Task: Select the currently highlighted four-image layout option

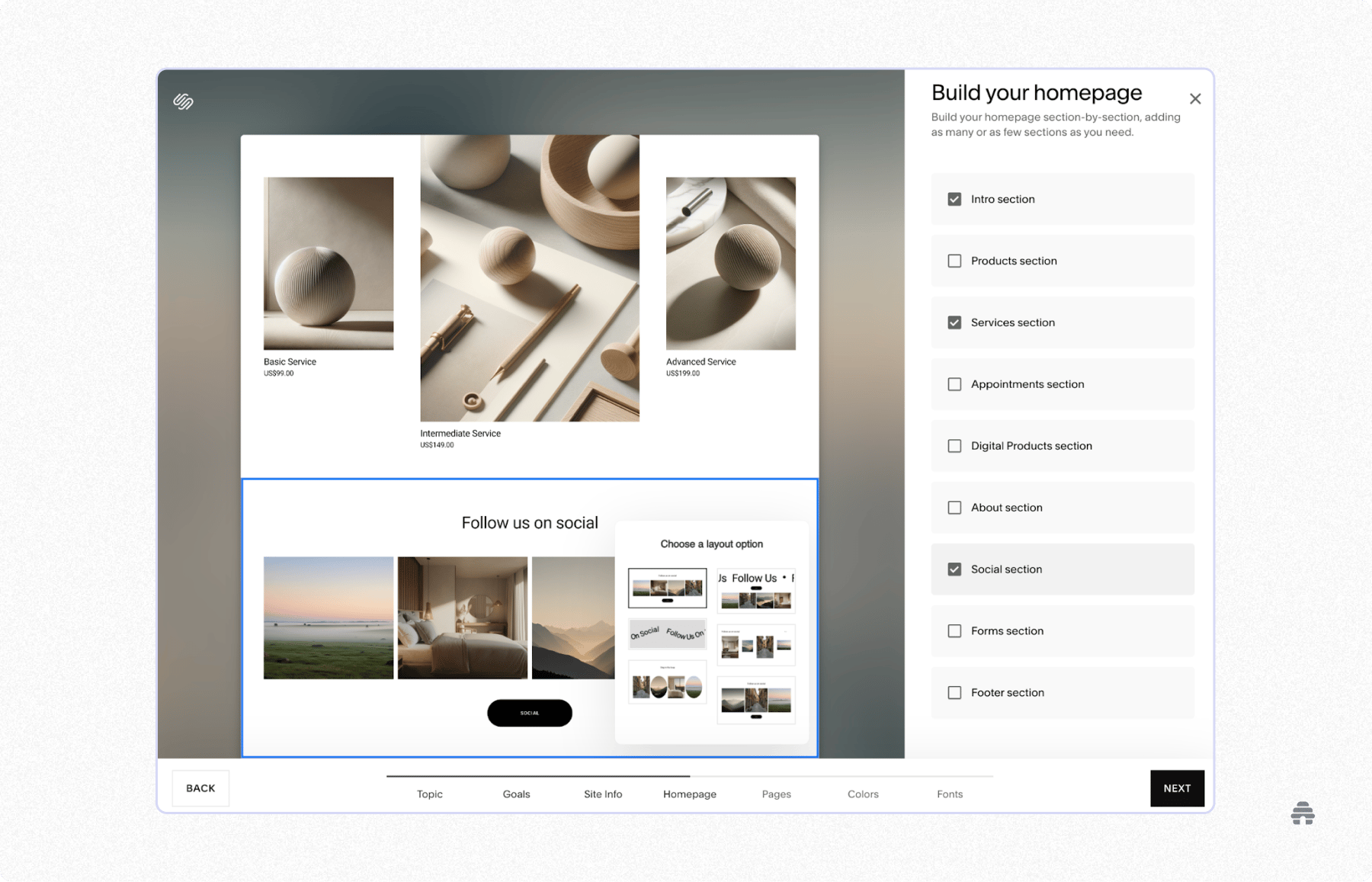Action: coord(668,588)
